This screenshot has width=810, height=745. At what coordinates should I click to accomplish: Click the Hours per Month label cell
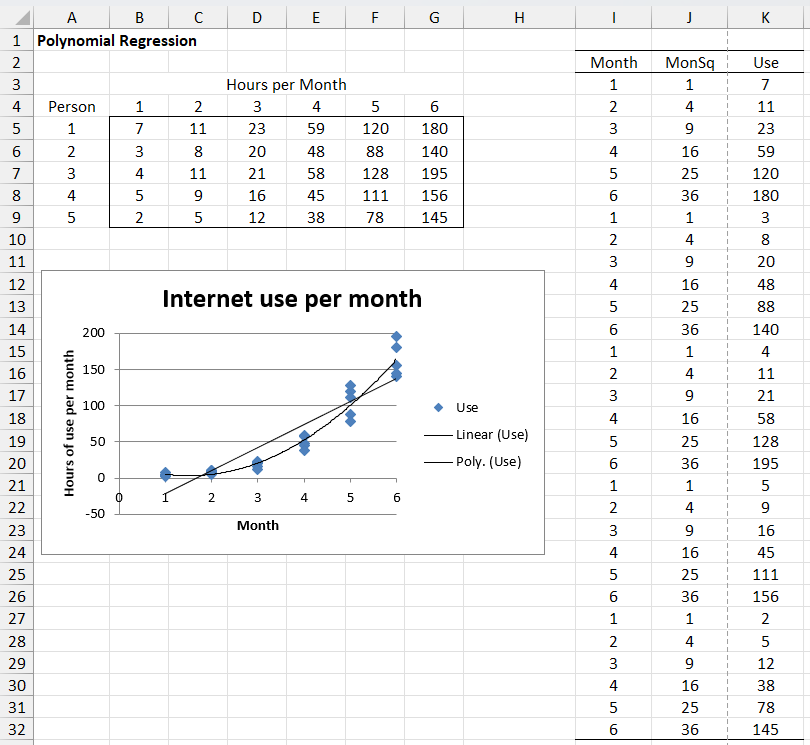click(286, 85)
